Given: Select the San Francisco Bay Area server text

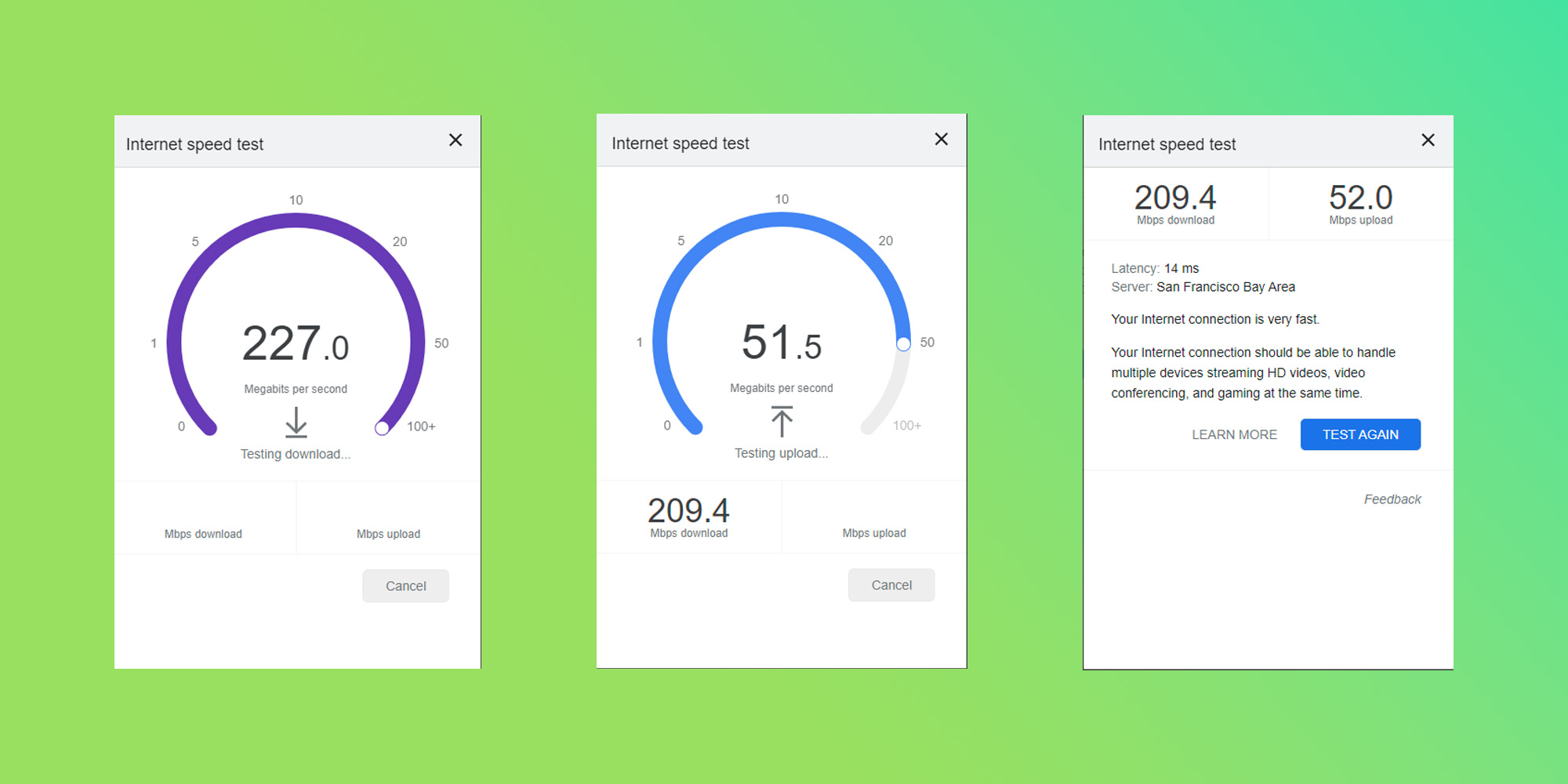Looking at the screenshot, I should (x=1226, y=287).
